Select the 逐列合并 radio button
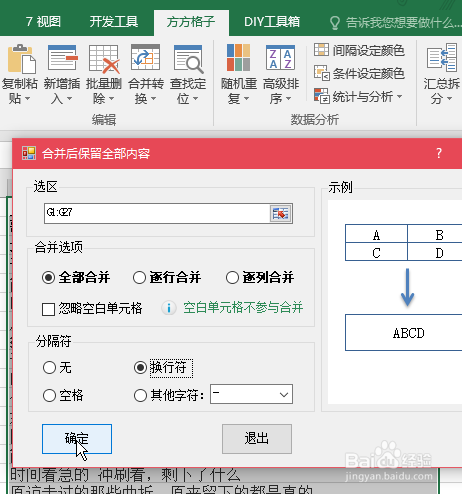Screen dimensions: 462x494 tap(232, 277)
